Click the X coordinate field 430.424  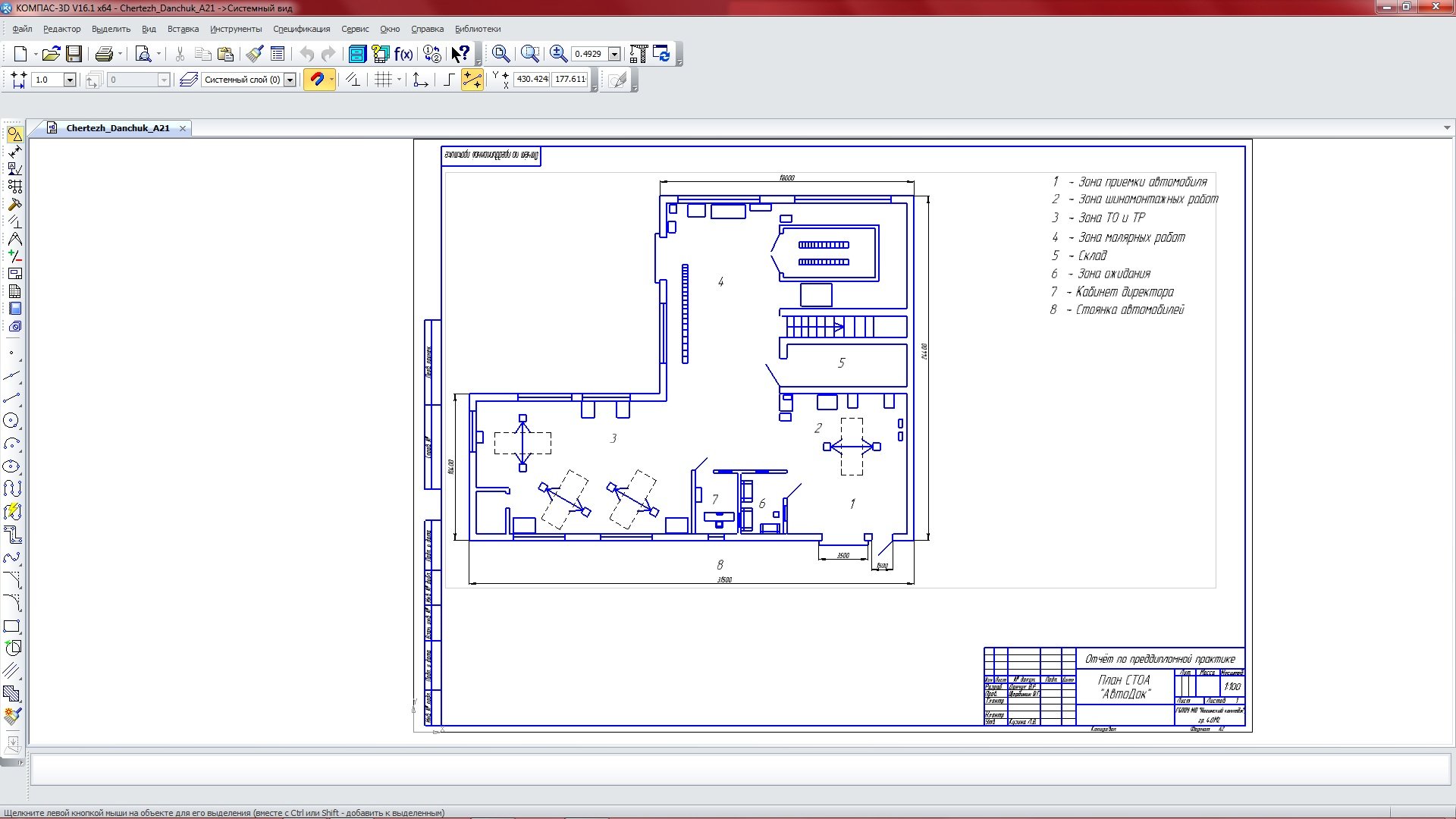(532, 79)
